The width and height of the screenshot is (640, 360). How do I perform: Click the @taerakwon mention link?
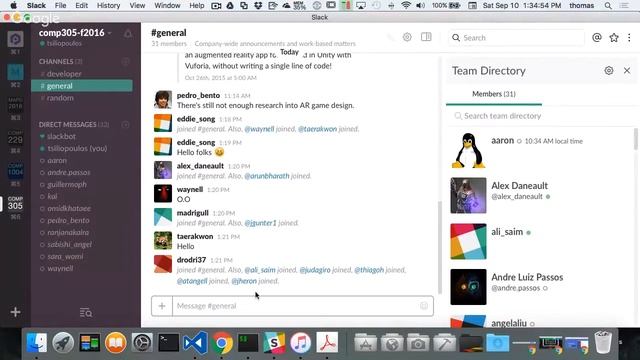click(x=317, y=129)
